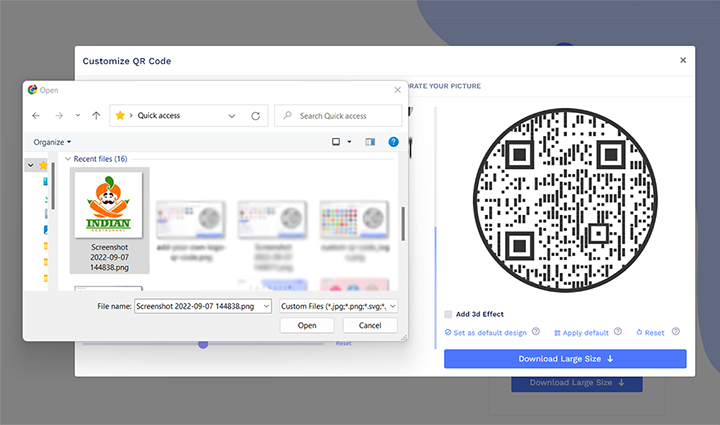Image resolution: width=720 pixels, height=425 pixels.
Task: Click the Back arrow in file dialog
Action: coord(37,116)
